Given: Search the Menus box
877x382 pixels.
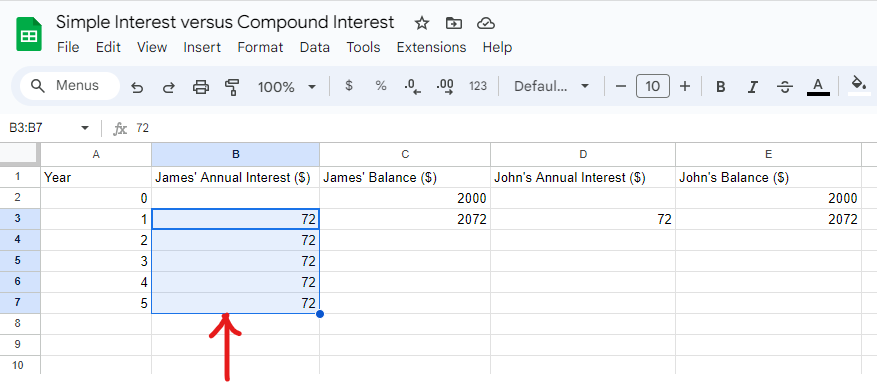Looking at the screenshot, I should 70,86.
